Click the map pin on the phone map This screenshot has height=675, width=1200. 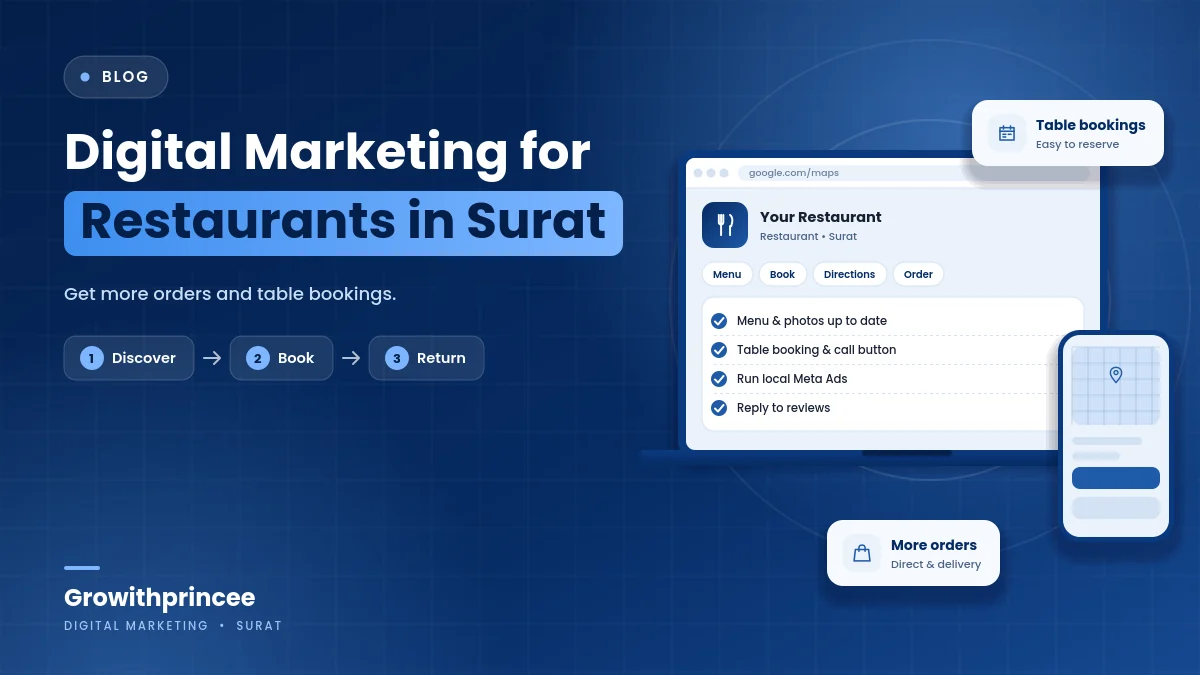(1116, 375)
